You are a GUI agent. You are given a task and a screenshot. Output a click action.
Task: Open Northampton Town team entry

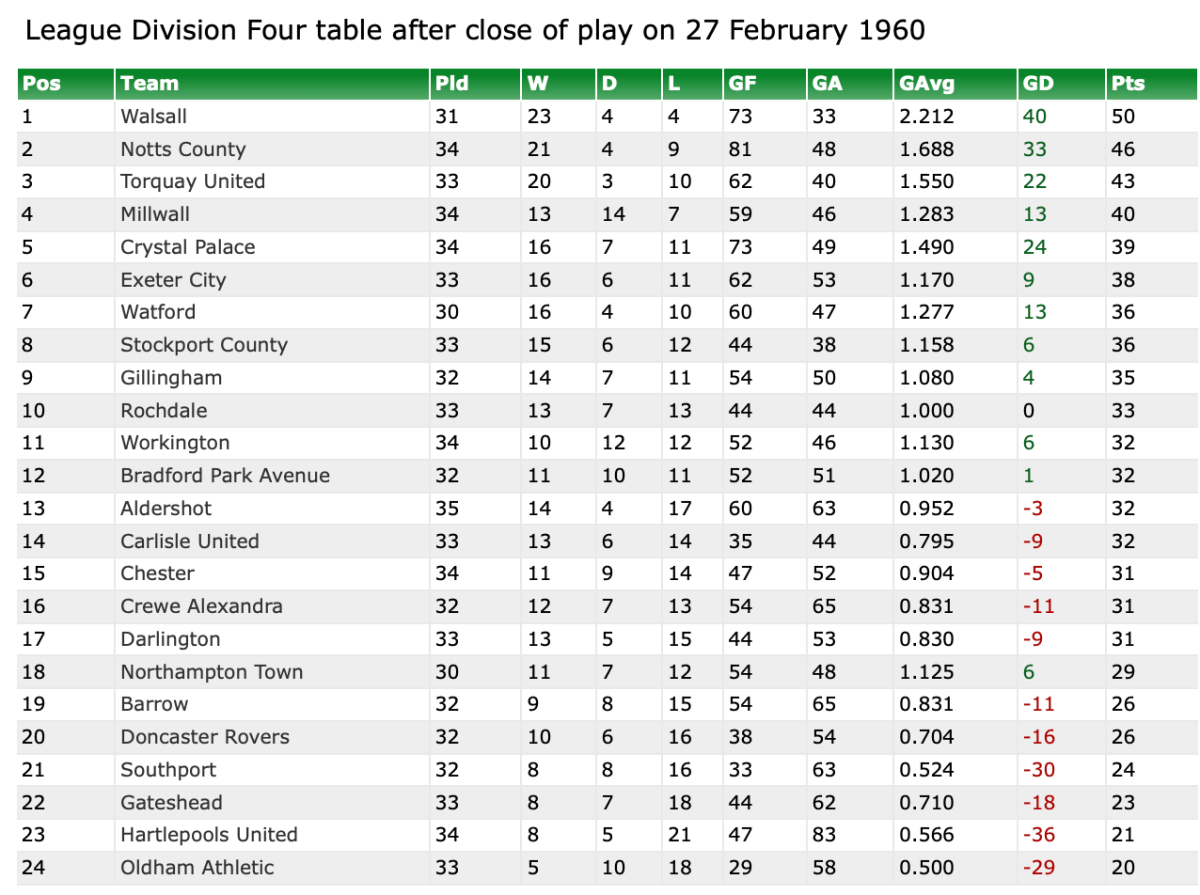tap(212, 672)
